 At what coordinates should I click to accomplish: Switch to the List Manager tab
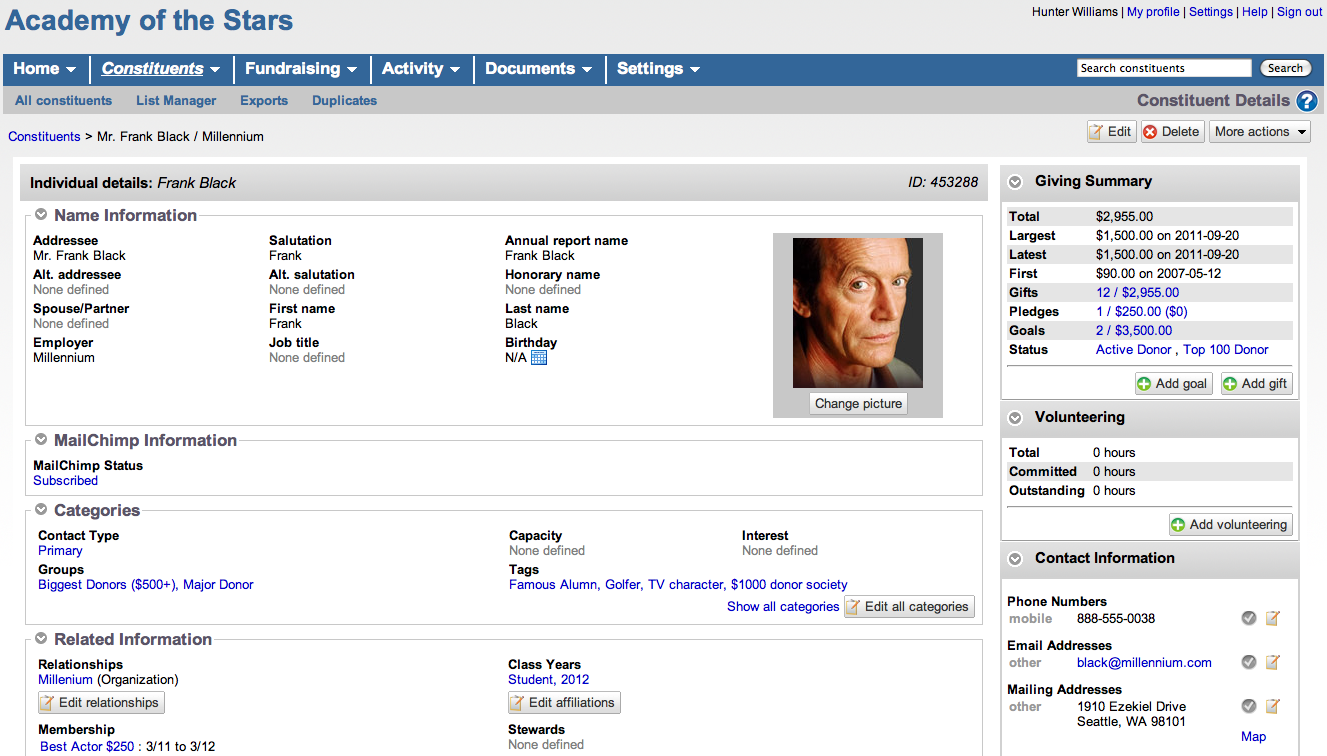[176, 101]
